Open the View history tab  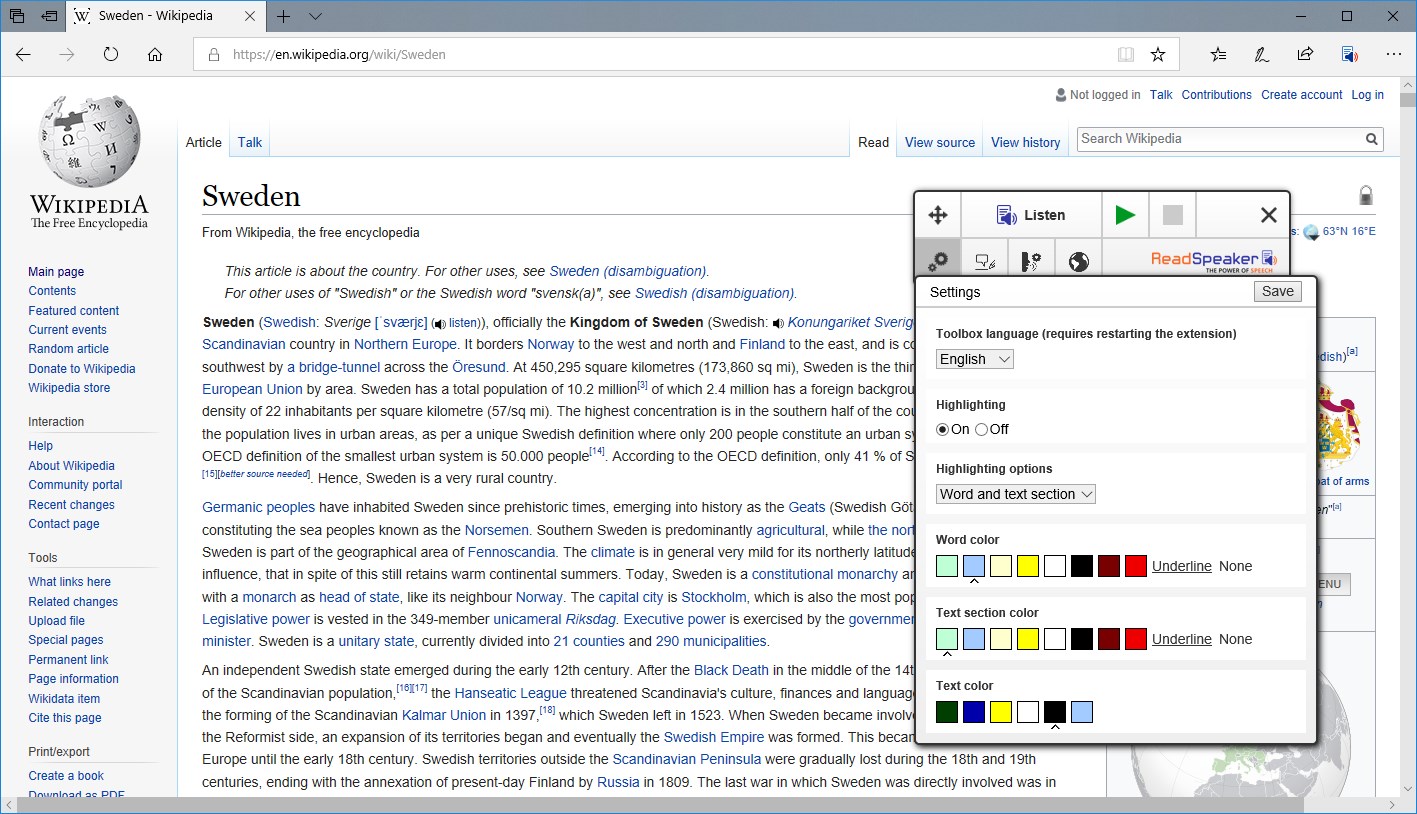1025,143
